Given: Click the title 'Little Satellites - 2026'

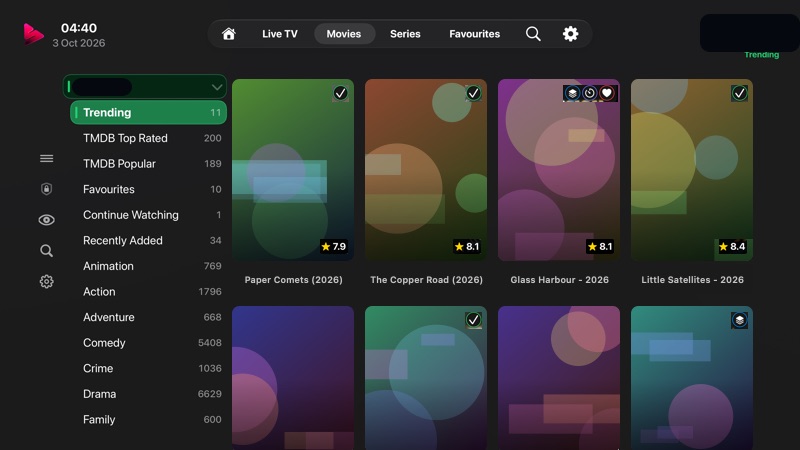Looking at the screenshot, I should [x=692, y=280].
